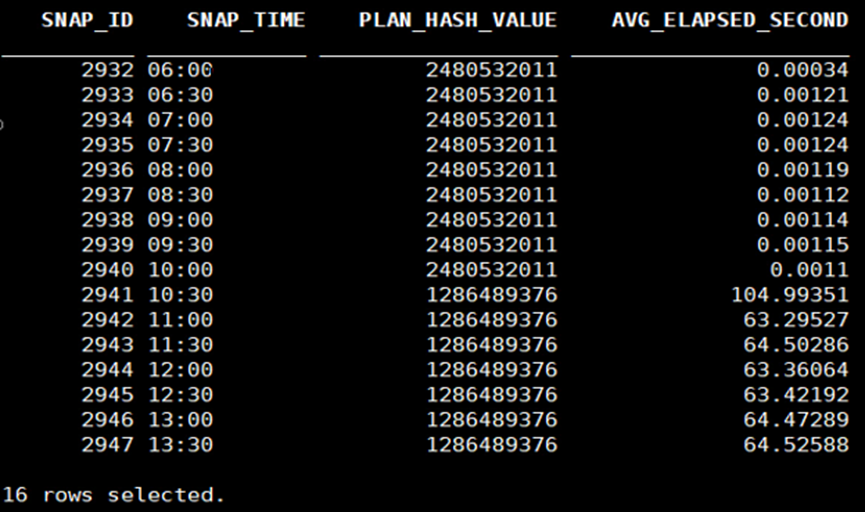Screen dimensions: 865x512
Task: Click snap time 06:30
Action: (180, 95)
